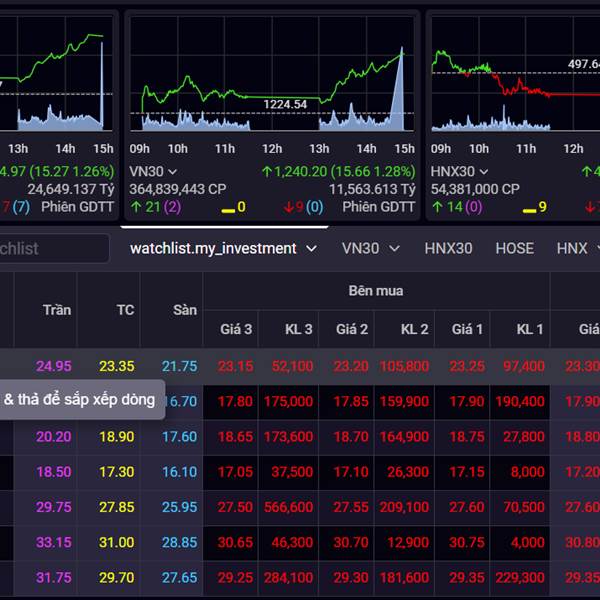Click bid volume 70,500

point(524,507)
